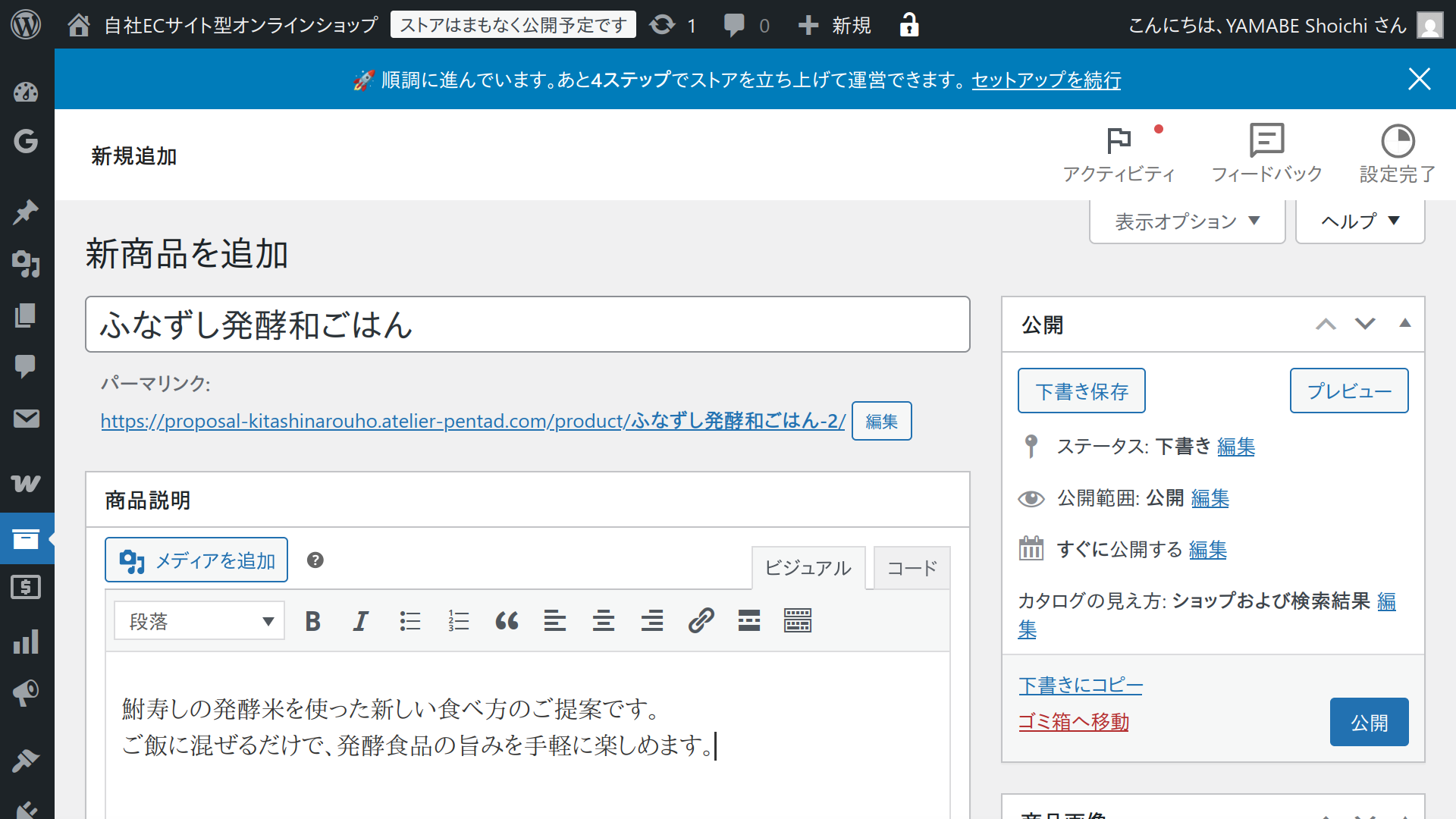Click the product title input field
This screenshot has width=1456, height=819.
[x=528, y=324]
